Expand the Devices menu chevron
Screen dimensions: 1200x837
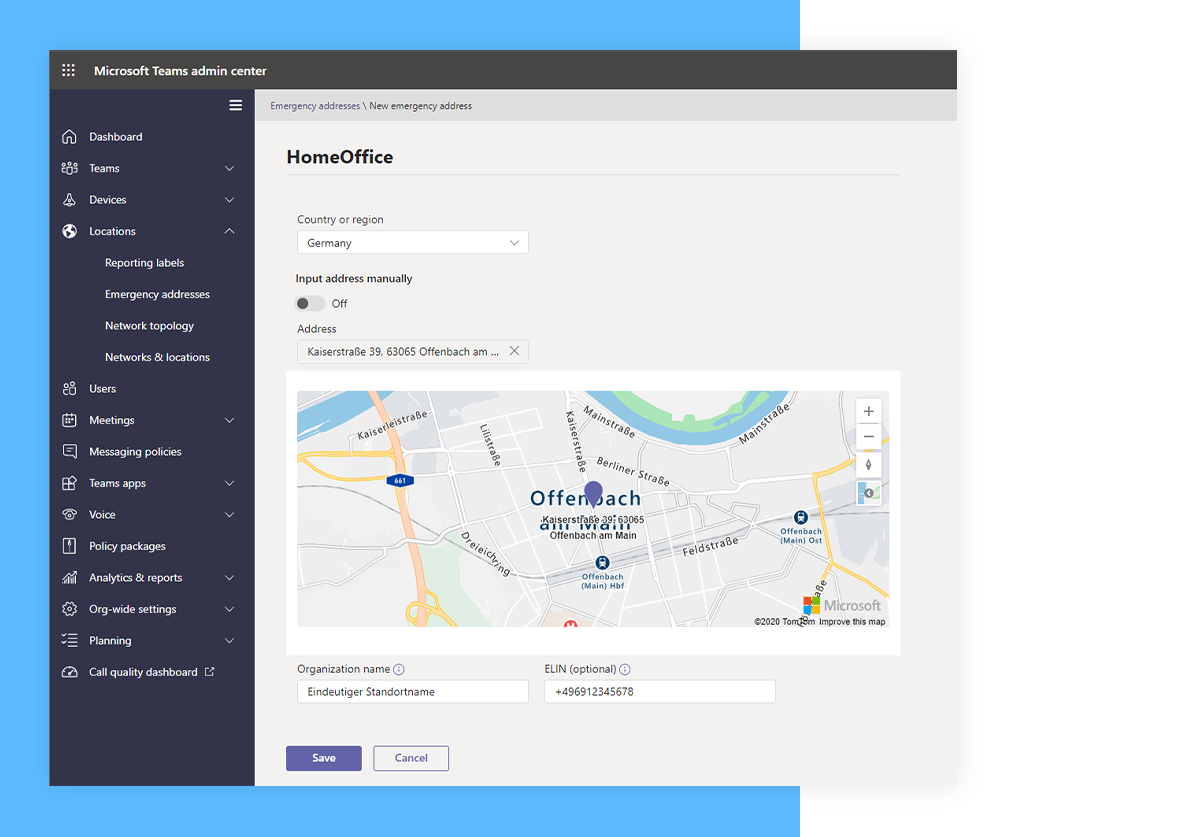click(x=229, y=200)
